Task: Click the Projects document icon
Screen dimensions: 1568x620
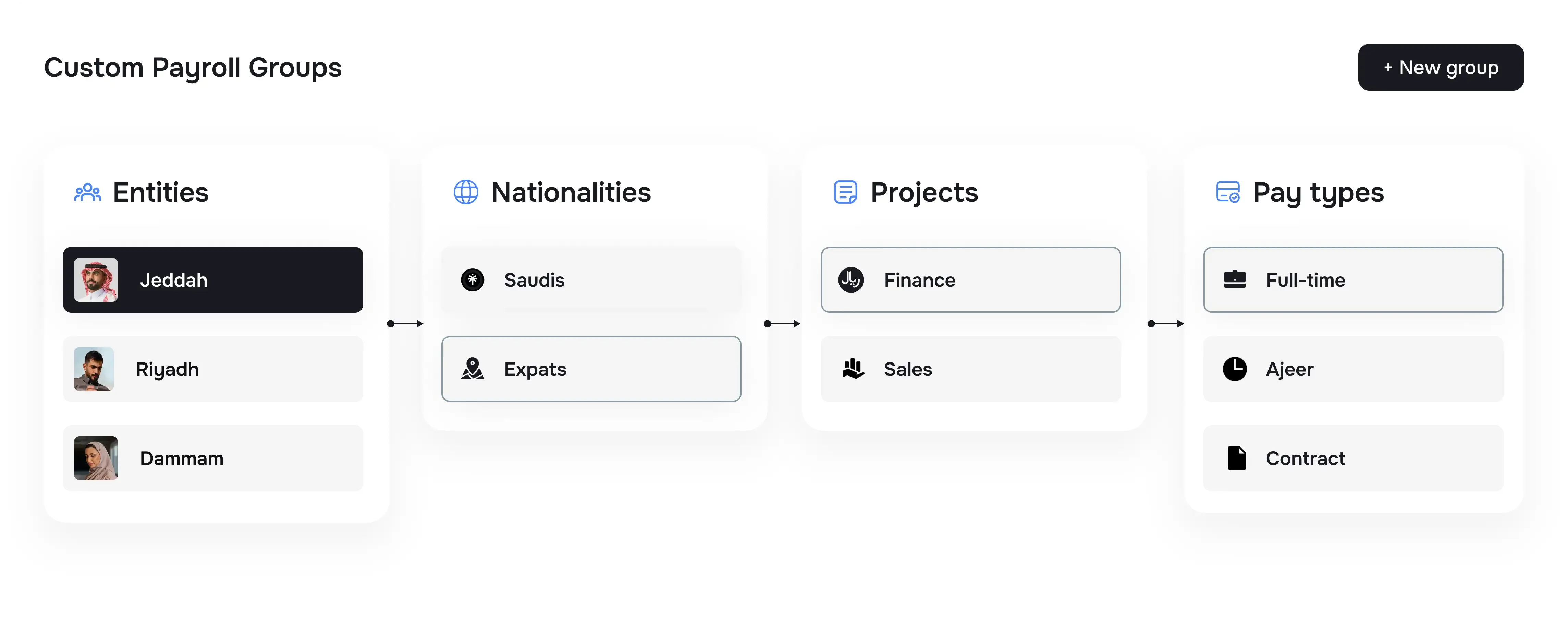Action: (x=845, y=192)
